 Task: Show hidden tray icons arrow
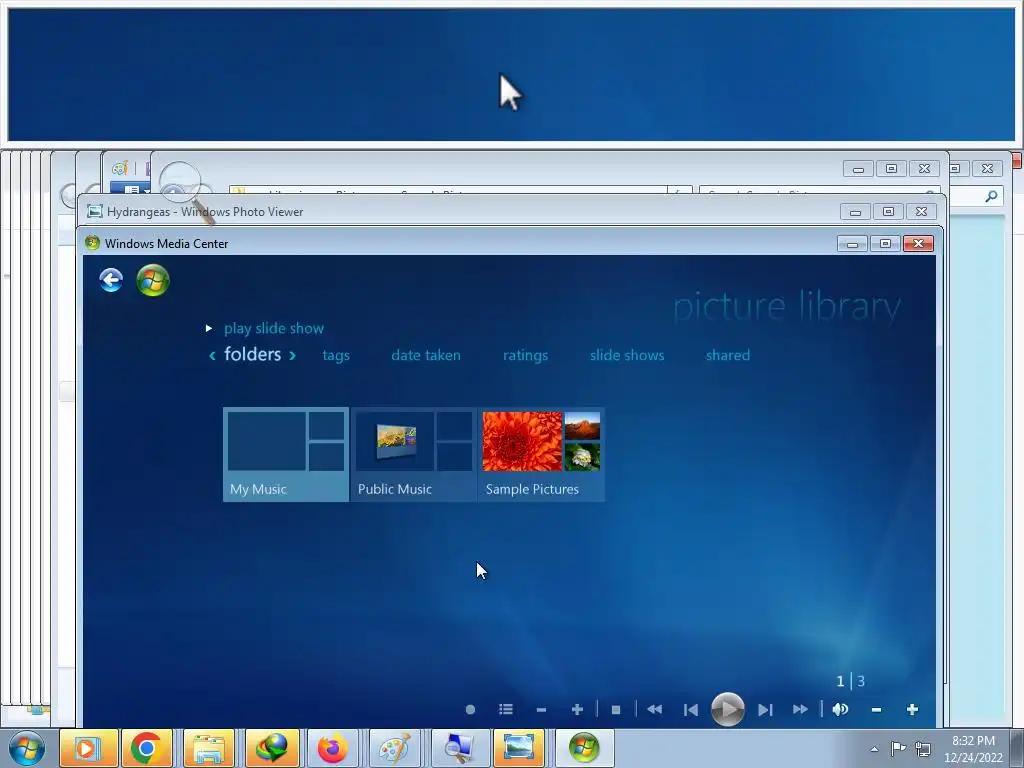point(874,748)
